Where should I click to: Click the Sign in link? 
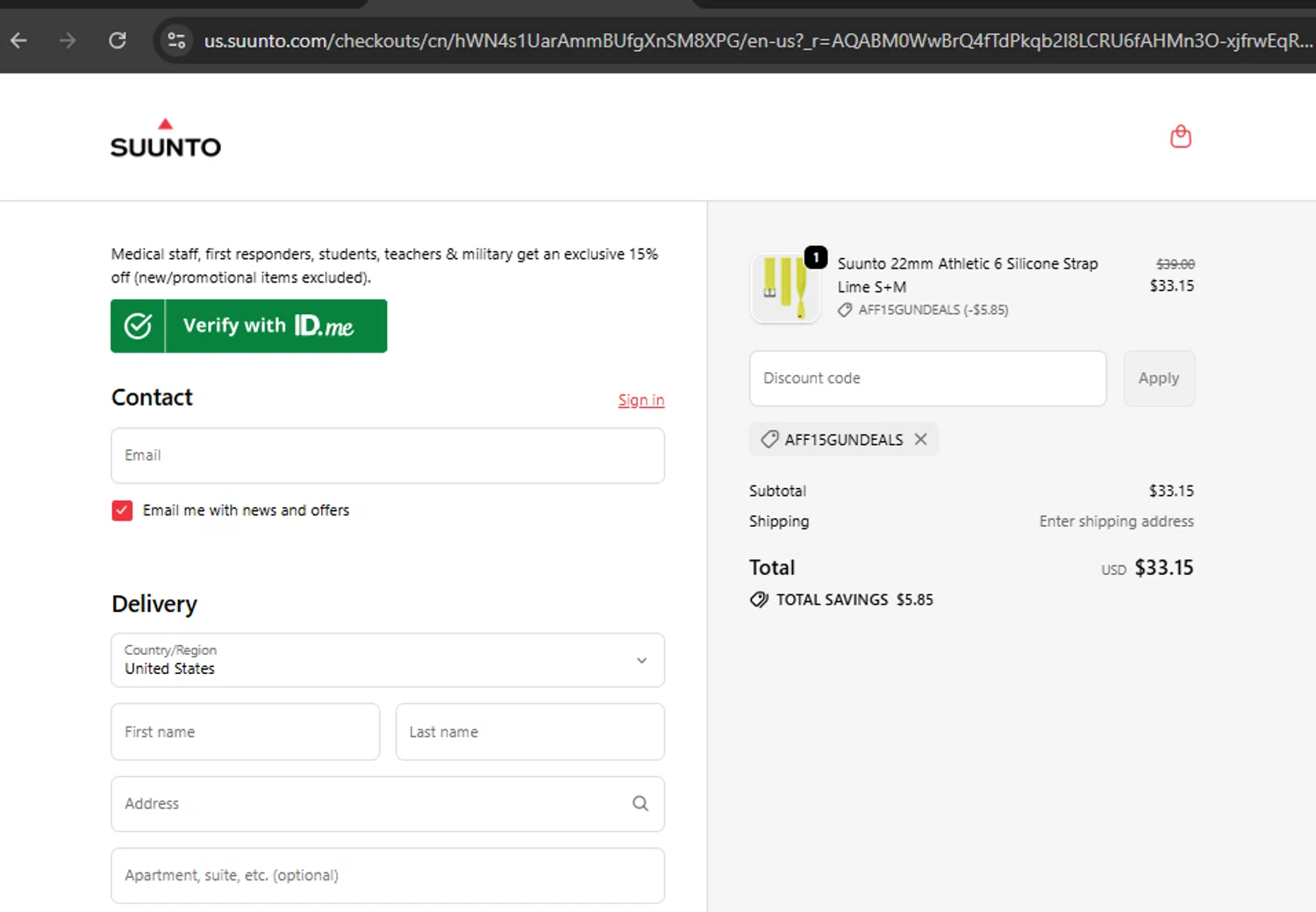(x=641, y=400)
